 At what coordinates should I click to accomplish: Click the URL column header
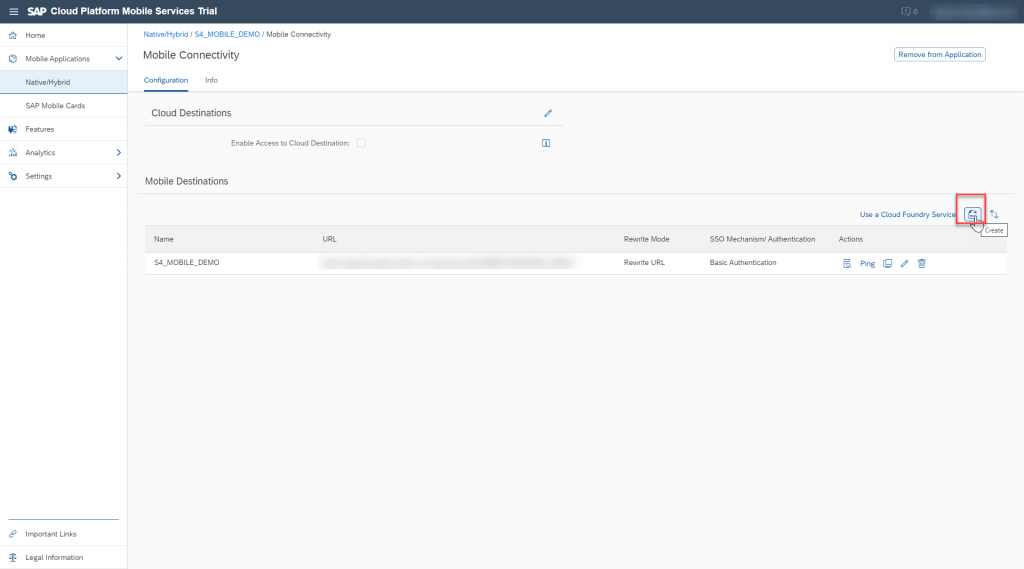329,239
